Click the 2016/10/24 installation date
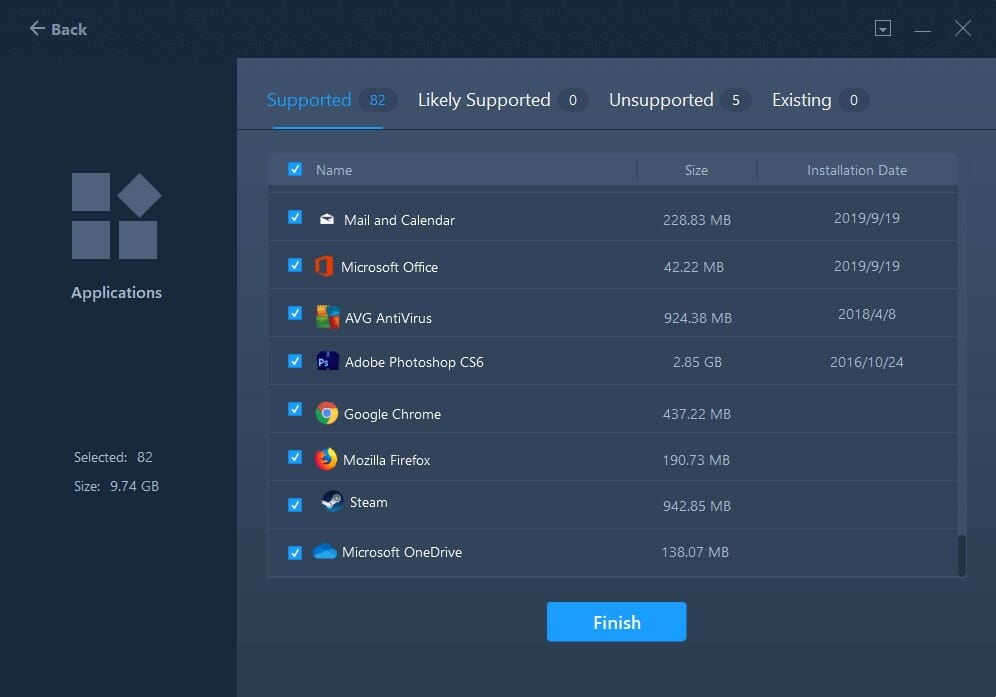The image size is (996, 697). [x=866, y=362]
